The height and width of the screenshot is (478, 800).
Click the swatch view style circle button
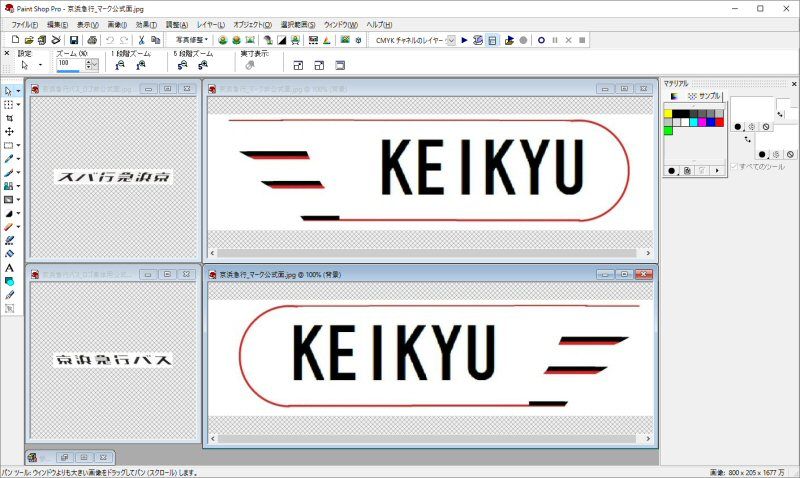[x=672, y=170]
